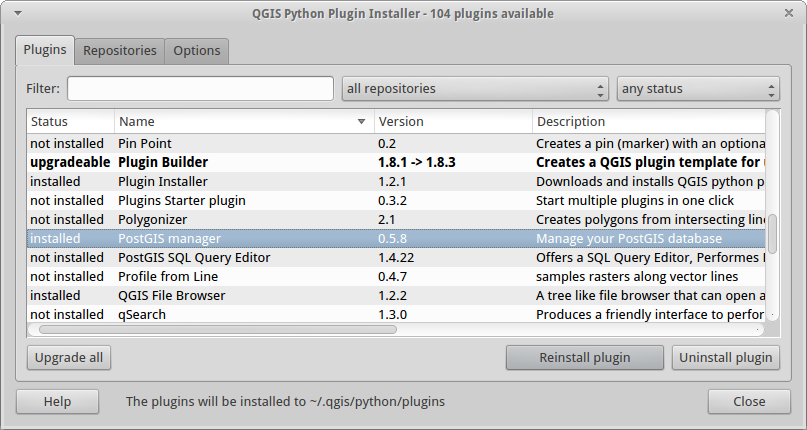807x430 pixels.
Task: Select the Pin Point plugin row
Action: click(x=396, y=143)
